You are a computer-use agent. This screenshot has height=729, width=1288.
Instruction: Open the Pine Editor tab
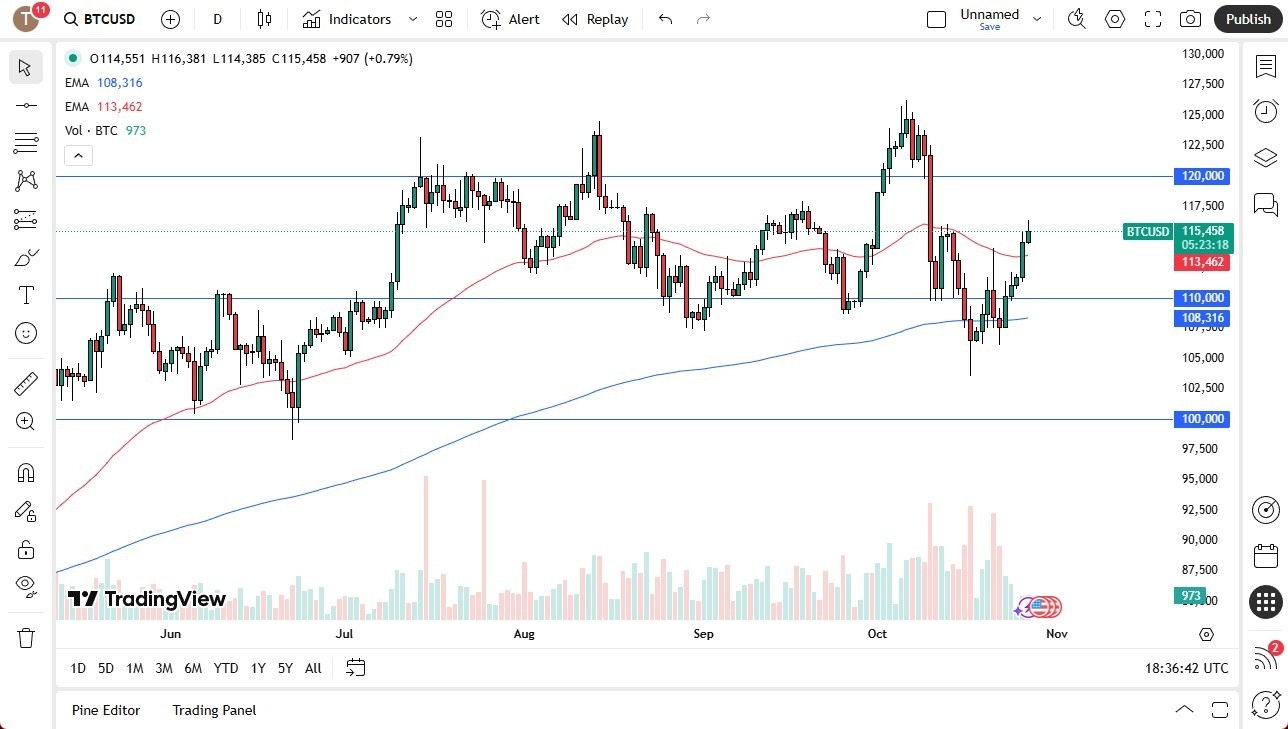pos(106,710)
